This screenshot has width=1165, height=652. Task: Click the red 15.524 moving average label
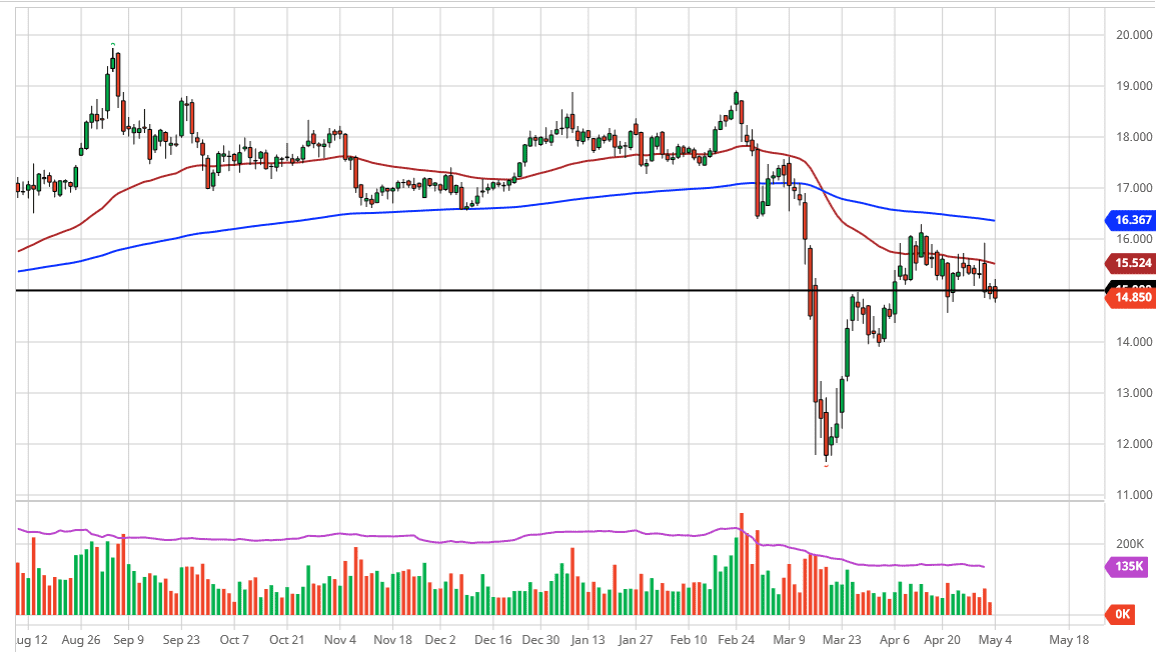coord(1131,263)
